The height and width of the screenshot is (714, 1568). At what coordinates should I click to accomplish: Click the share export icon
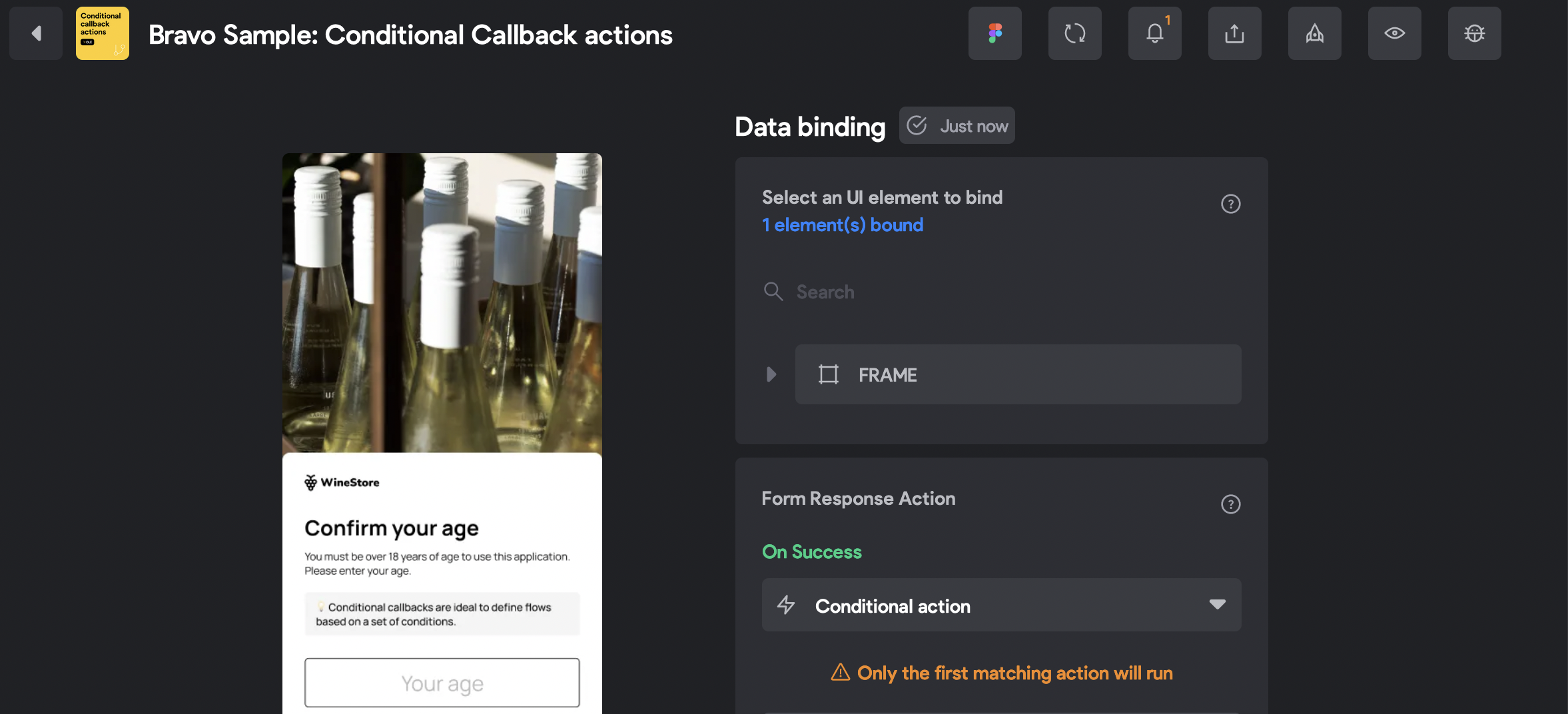(x=1234, y=33)
